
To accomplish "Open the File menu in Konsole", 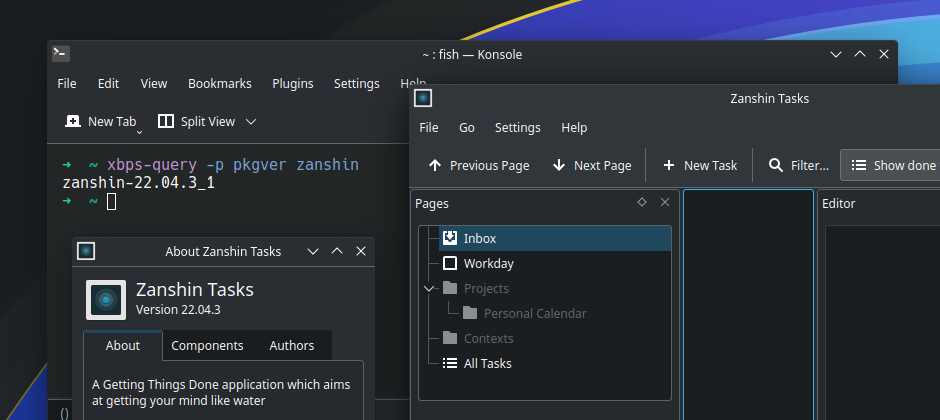I will 67,84.
